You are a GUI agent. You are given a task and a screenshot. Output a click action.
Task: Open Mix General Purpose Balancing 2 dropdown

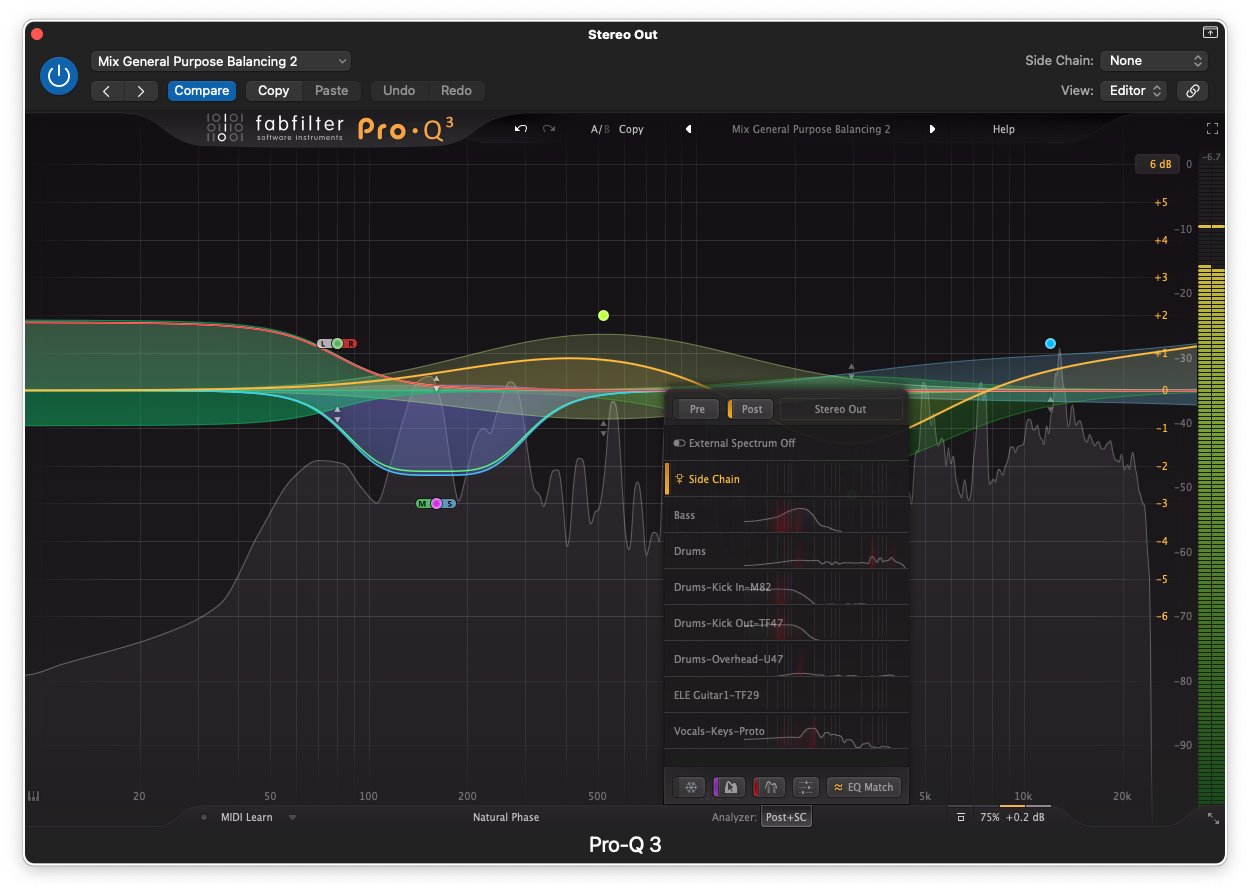[x=221, y=61]
